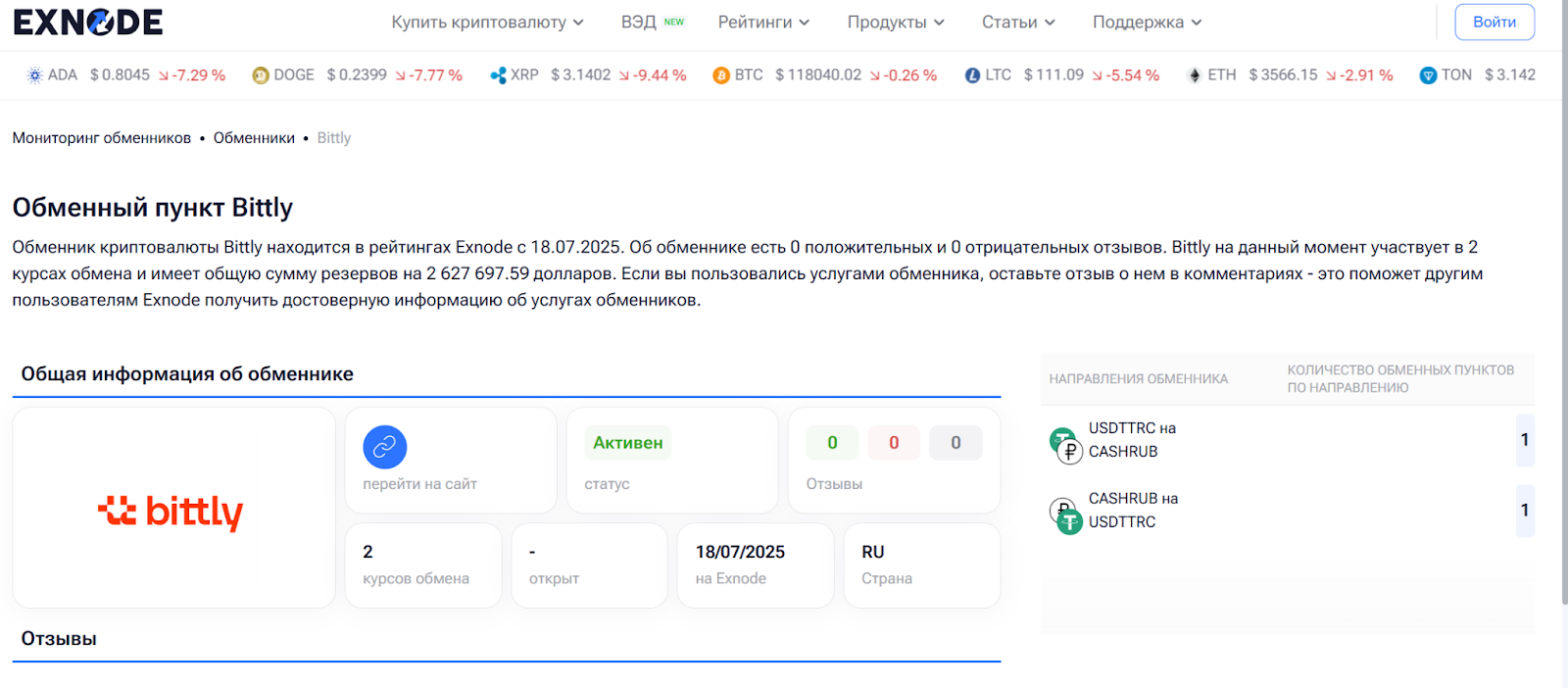The image size is (1568, 688).
Task: Click the LTC change -5.54 %
Action: (x=1133, y=75)
